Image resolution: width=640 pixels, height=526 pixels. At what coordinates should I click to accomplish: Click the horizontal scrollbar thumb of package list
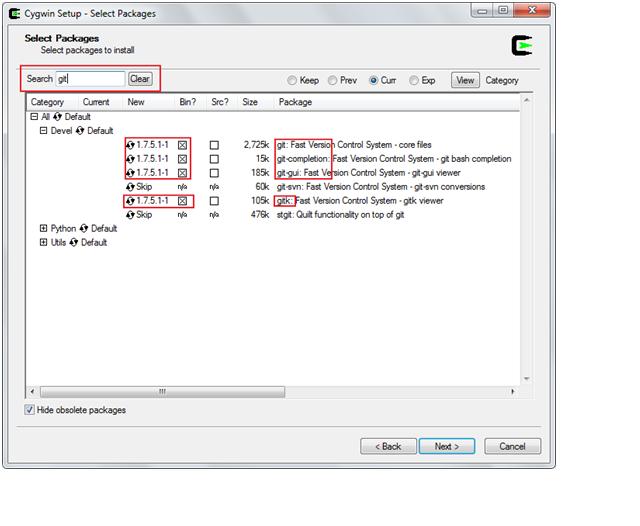[x=162, y=392]
